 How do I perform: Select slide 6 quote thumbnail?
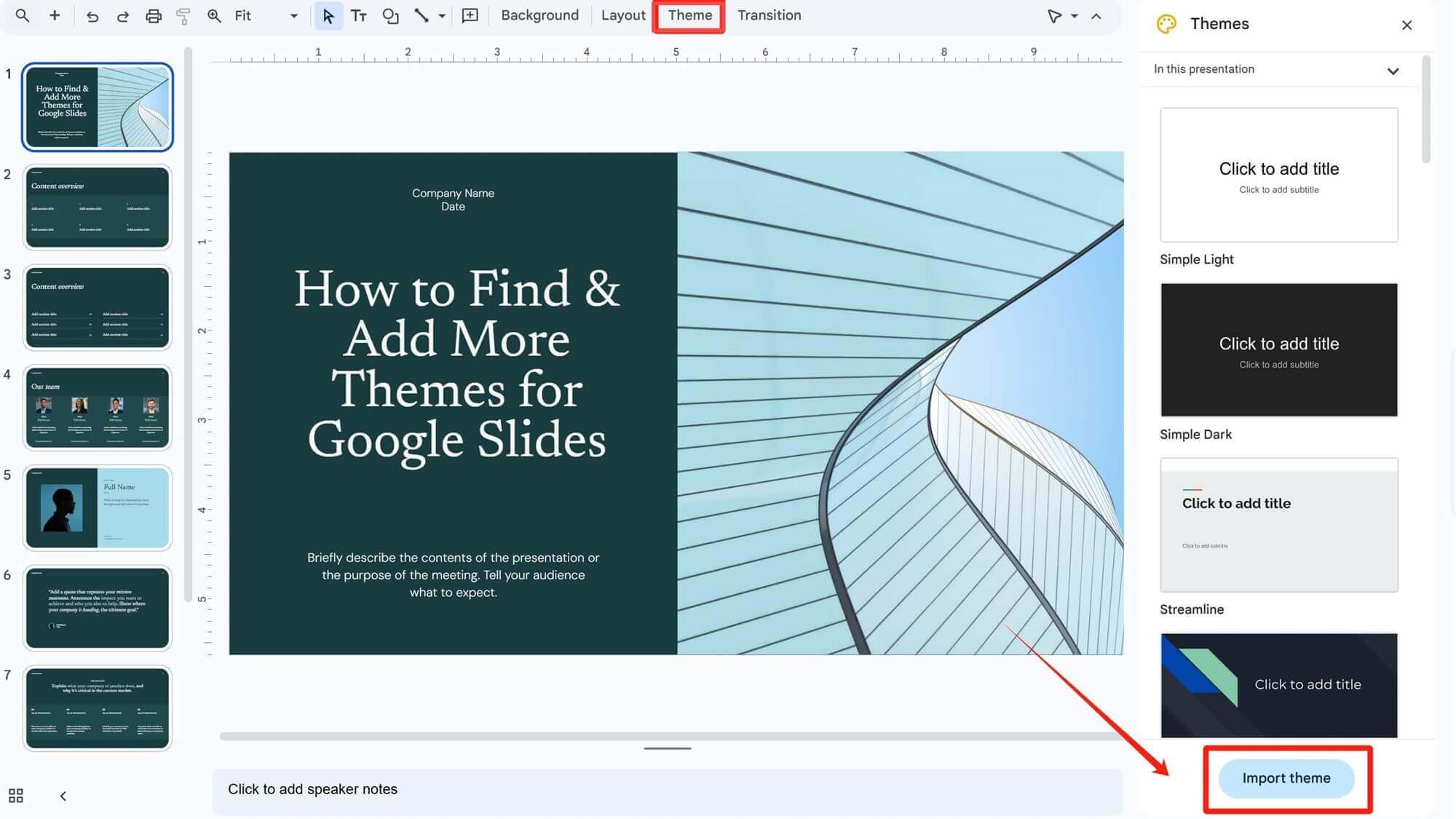pyautogui.click(x=98, y=608)
